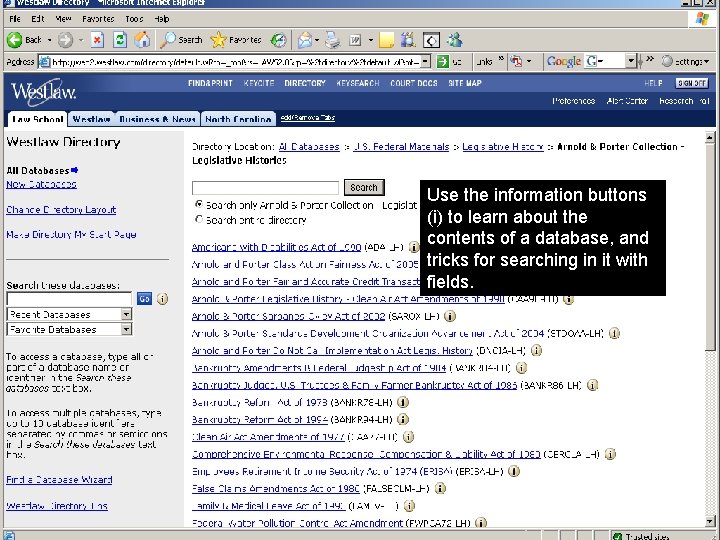Open info button for Bankruptcy Reform Act of 1978
This screenshot has width=720, height=540.
point(403,402)
